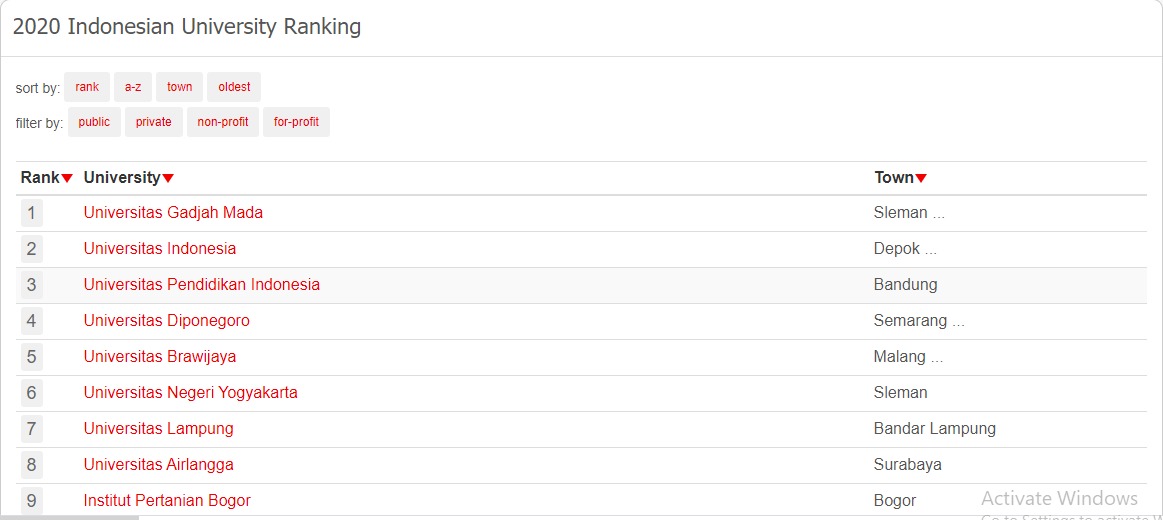Image resolution: width=1163 pixels, height=520 pixels.
Task: Open Universitas Indonesia link
Action: 159,249
